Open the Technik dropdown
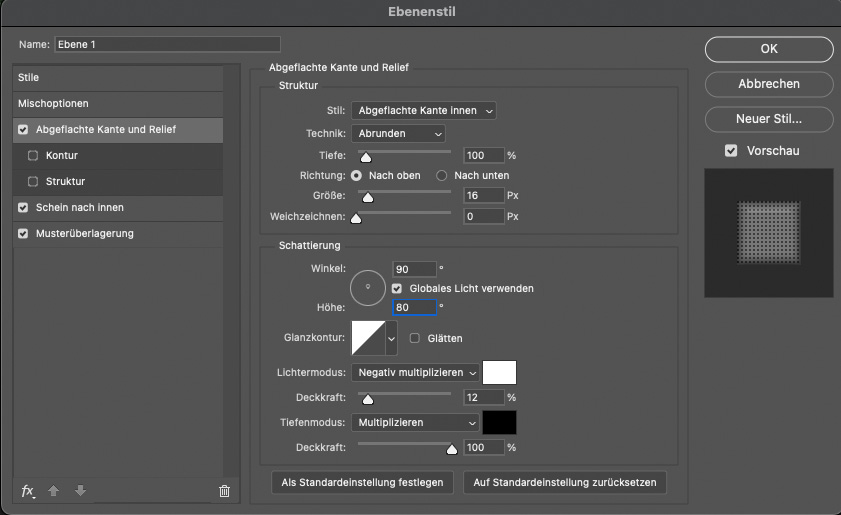Screen dimensions: 841x515 (x=399, y=134)
